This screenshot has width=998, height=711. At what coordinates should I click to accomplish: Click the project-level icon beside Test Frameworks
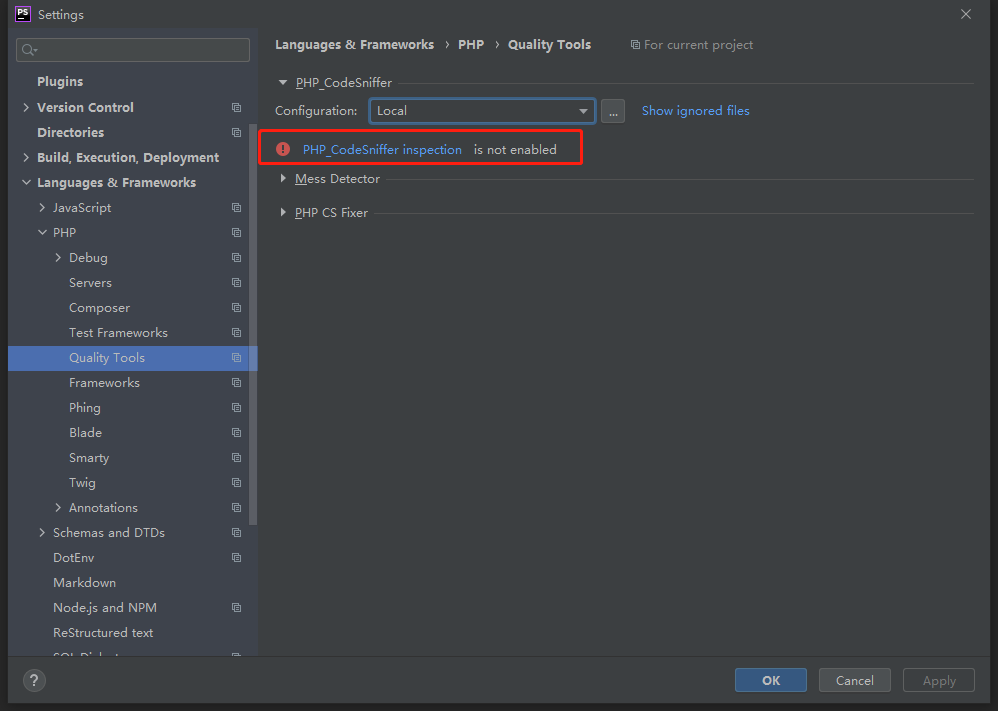pos(237,333)
